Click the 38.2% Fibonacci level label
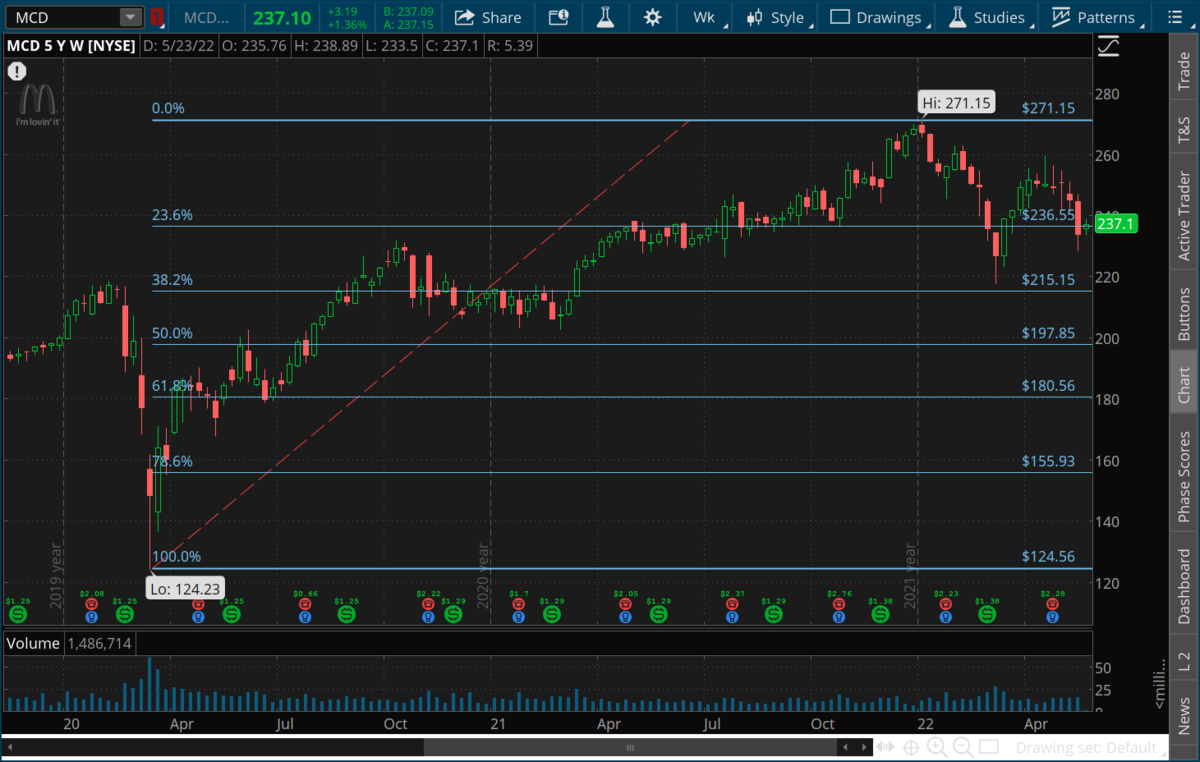 click(172, 280)
